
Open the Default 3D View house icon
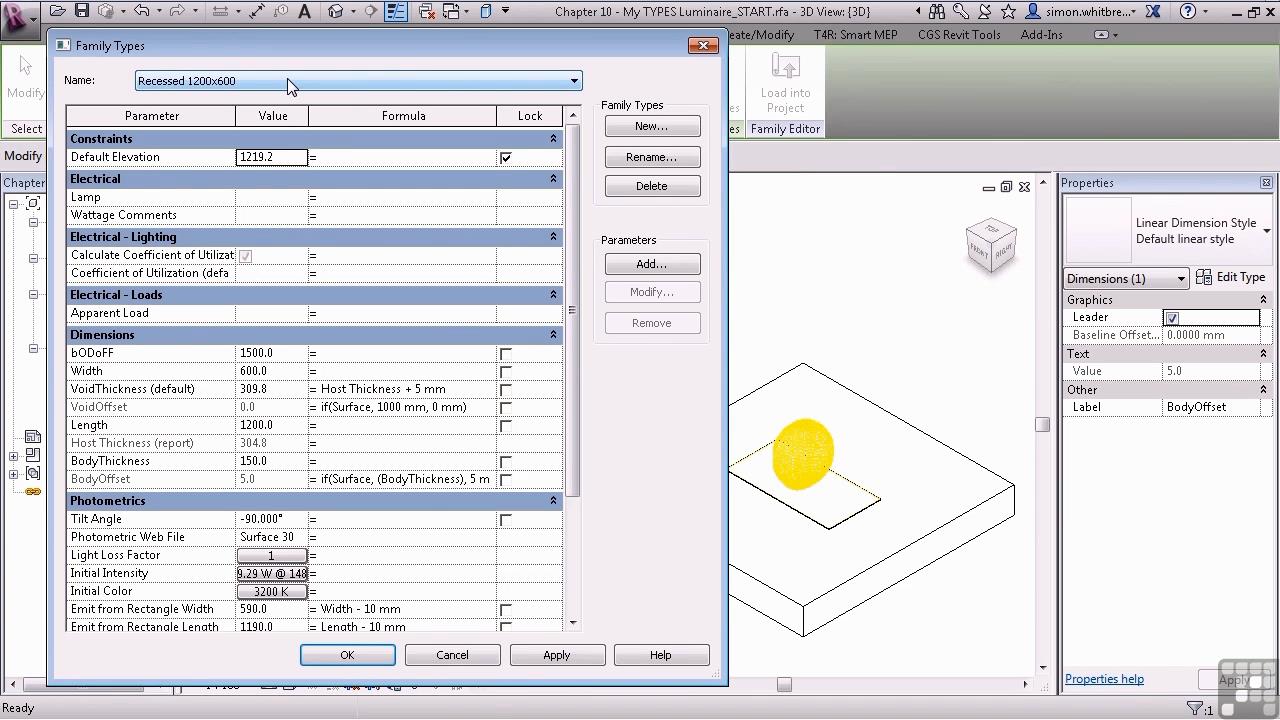click(x=335, y=11)
